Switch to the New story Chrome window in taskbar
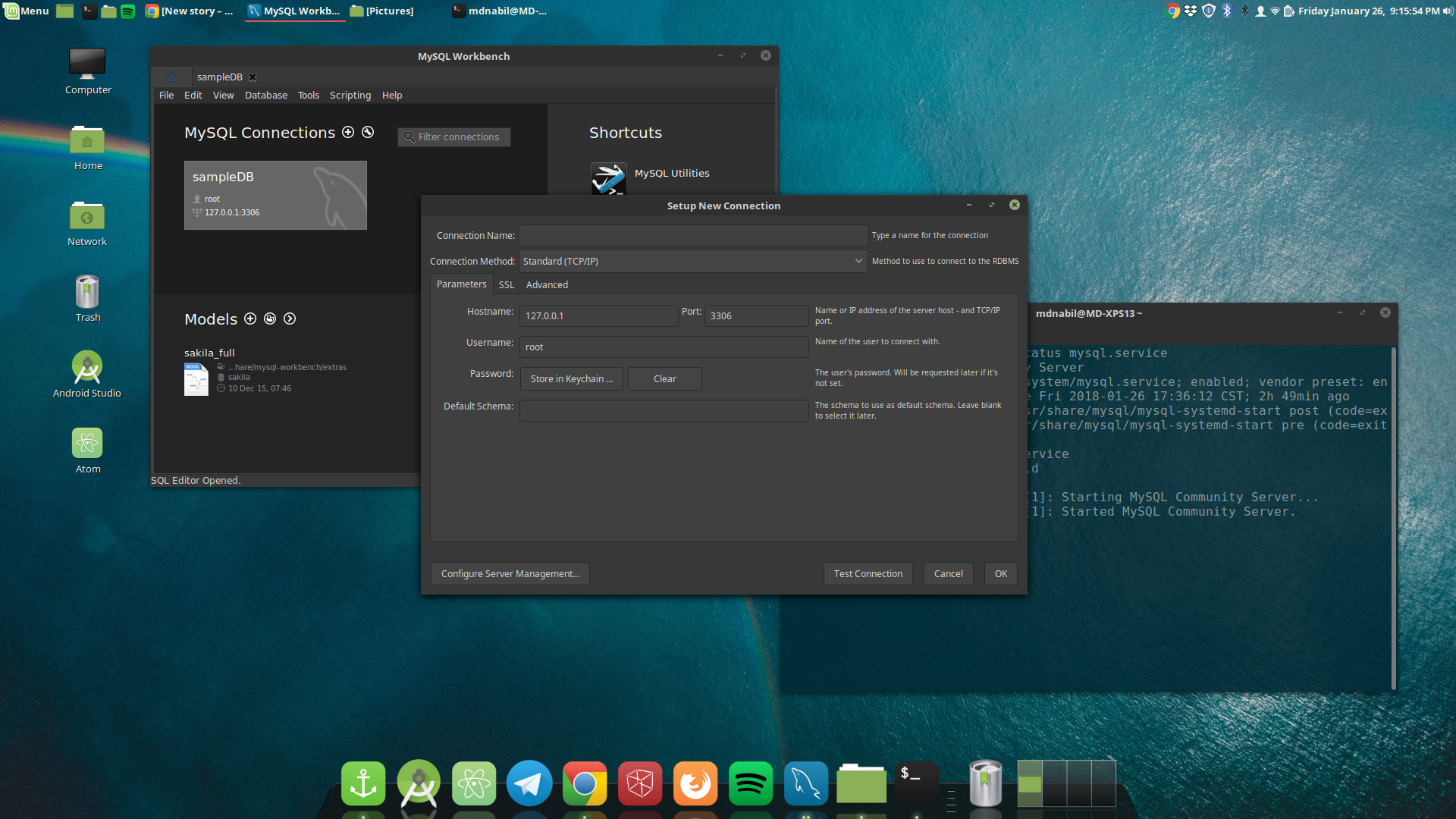The width and height of the screenshot is (1456, 819). click(190, 11)
